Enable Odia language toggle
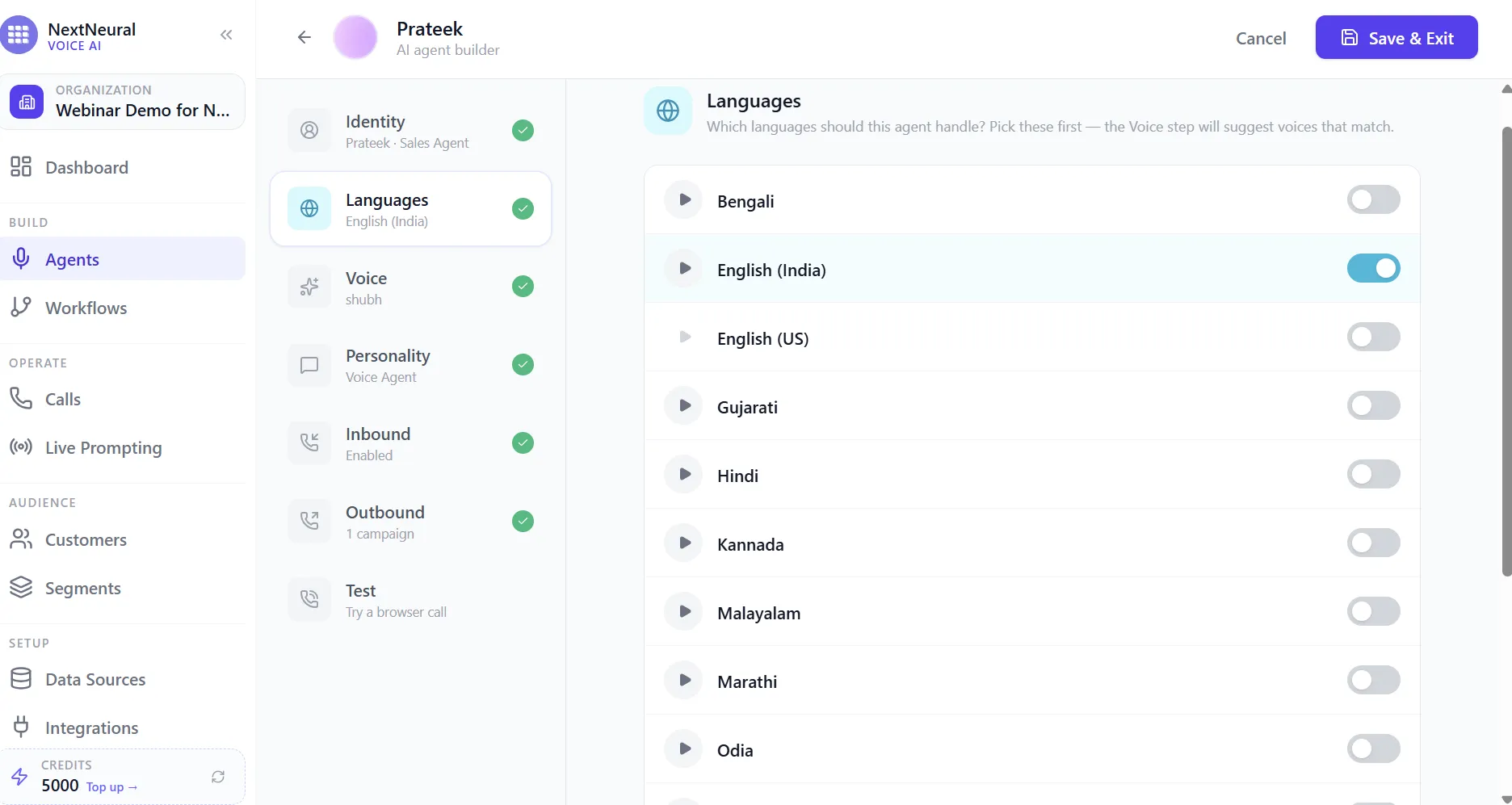This screenshot has width=1512, height=805. 1373,748
